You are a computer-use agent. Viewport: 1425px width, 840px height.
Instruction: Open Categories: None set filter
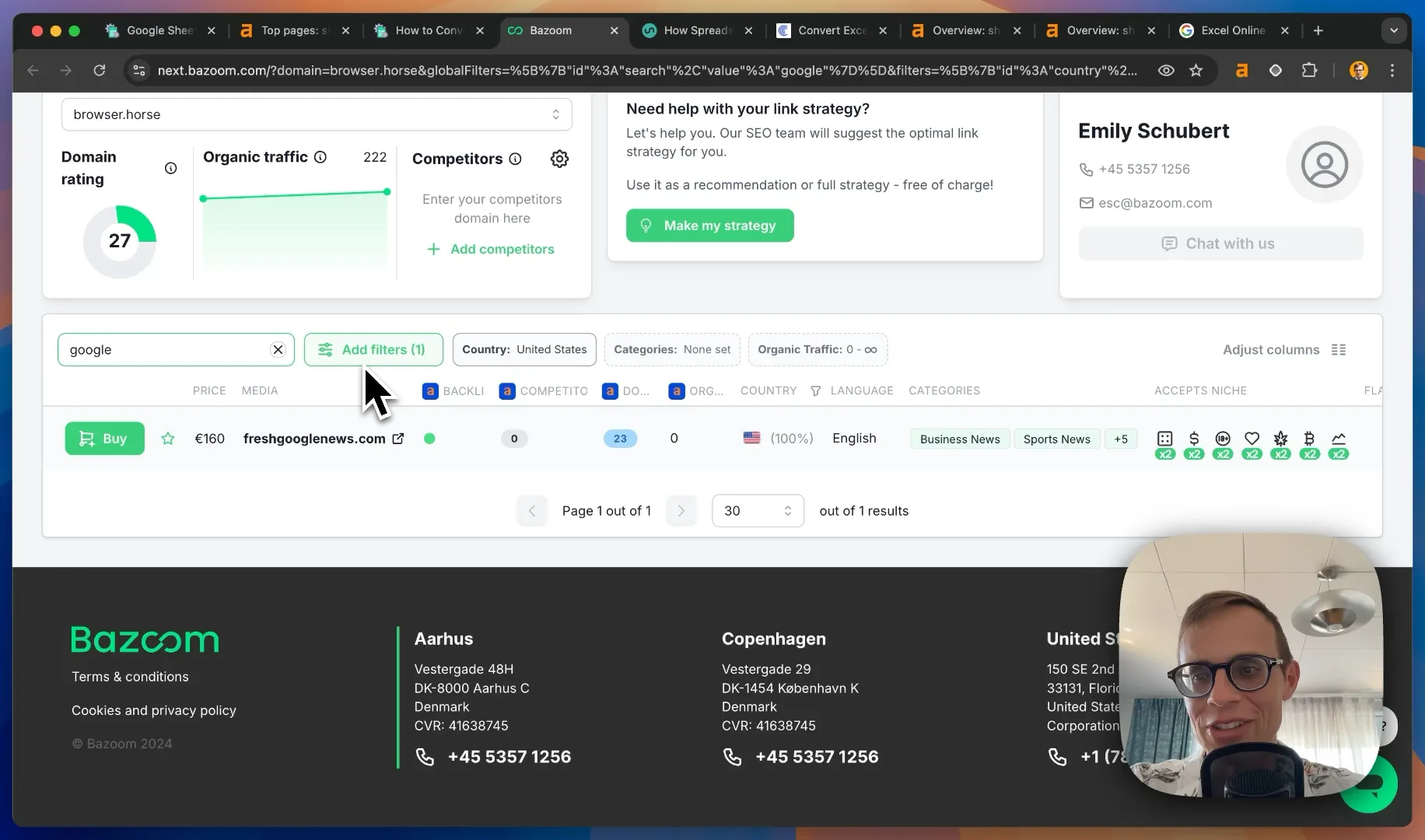point(672,349)
